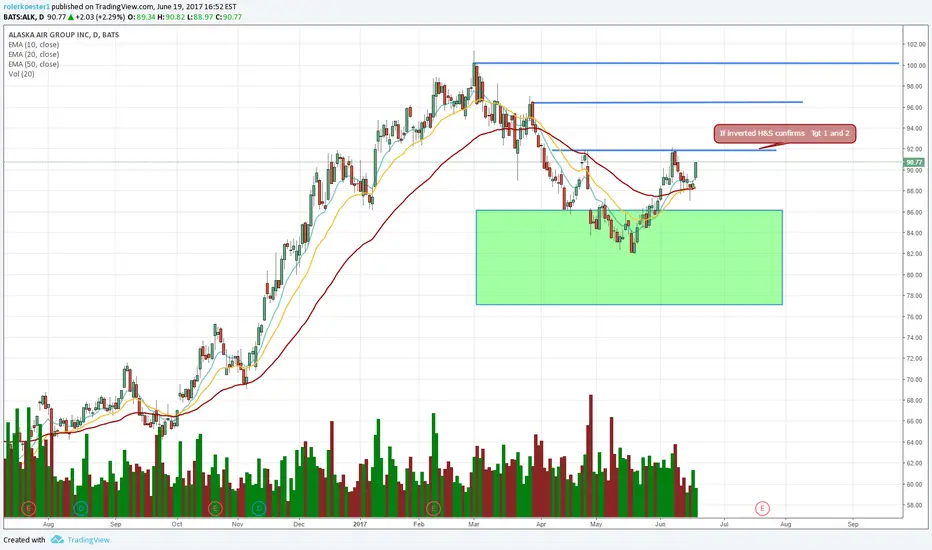
Task: Click the 100.00 price axis label
Action: tap(915, 65)
